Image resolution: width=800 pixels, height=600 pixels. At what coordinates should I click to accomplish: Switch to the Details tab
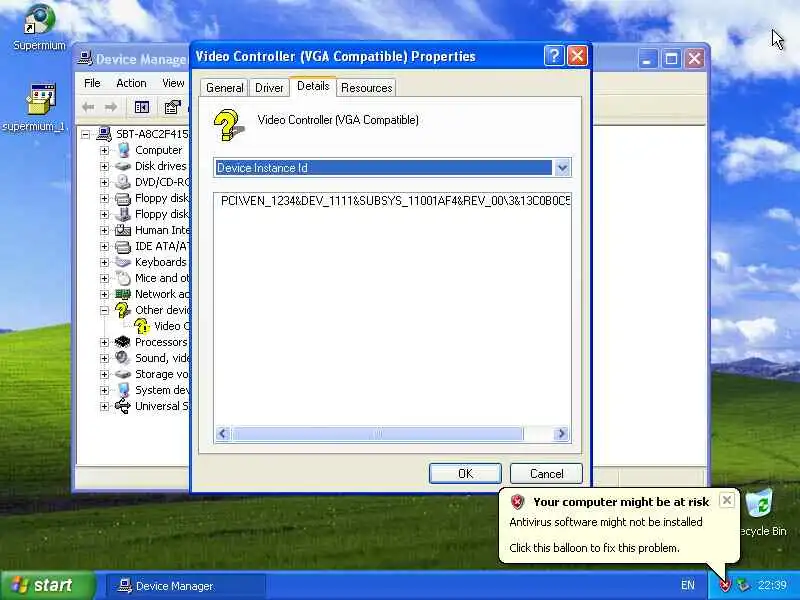point(313,86)
